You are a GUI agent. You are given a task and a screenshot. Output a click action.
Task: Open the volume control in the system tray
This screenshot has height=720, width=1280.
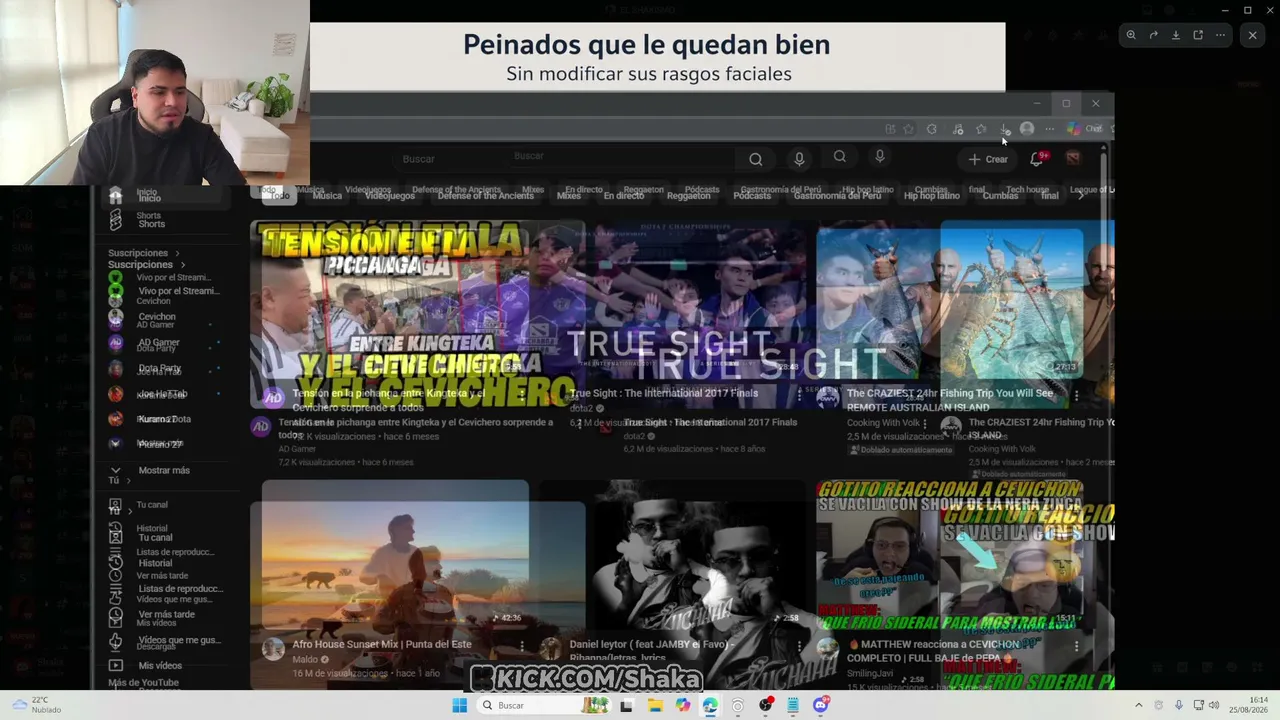point(1214,705)
